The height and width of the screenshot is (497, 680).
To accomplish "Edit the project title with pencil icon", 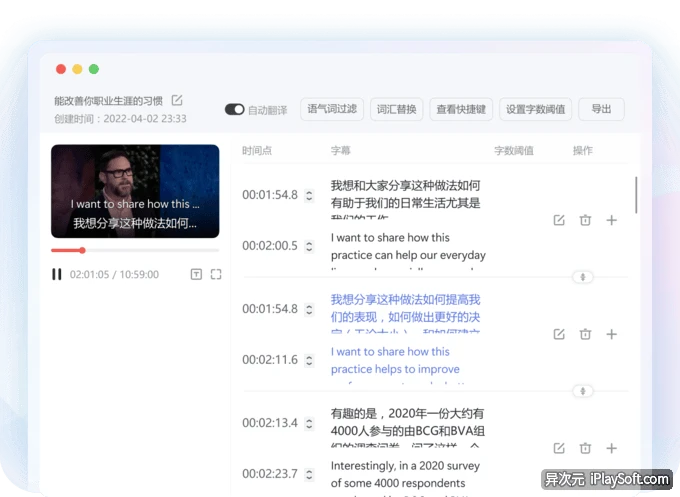I will (177, 100).
